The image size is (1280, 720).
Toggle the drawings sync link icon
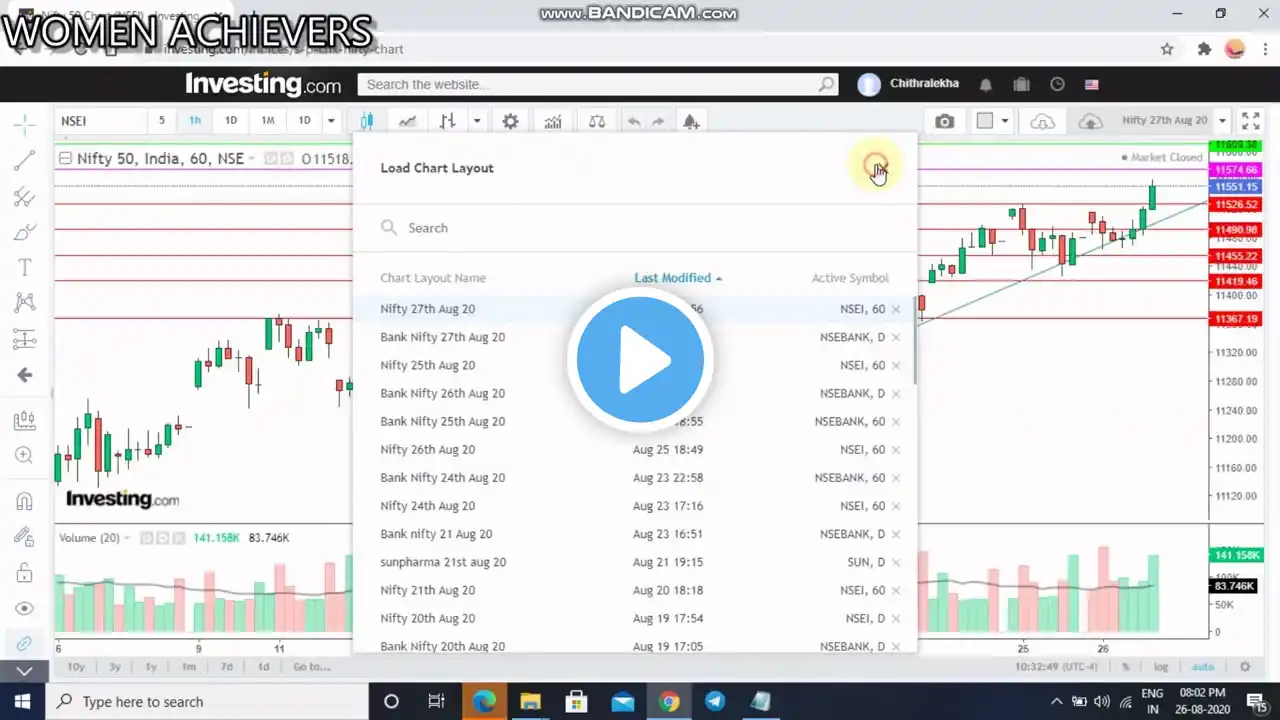(25, 643)
